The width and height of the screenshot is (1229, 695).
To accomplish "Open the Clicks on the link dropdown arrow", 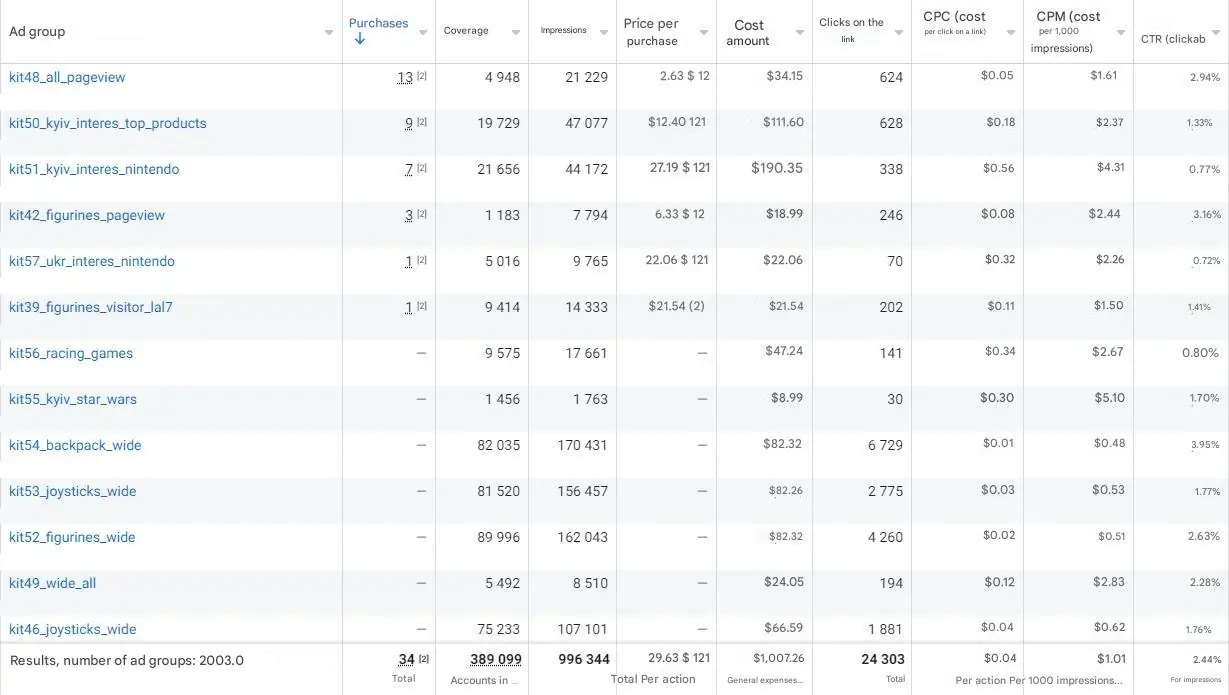I will (899, 33).
